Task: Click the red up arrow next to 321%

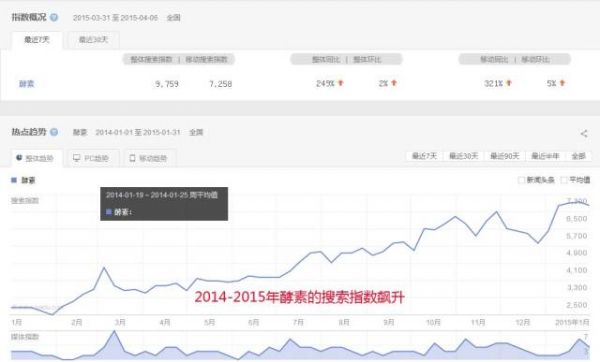Action: click(x=509, y=83)
